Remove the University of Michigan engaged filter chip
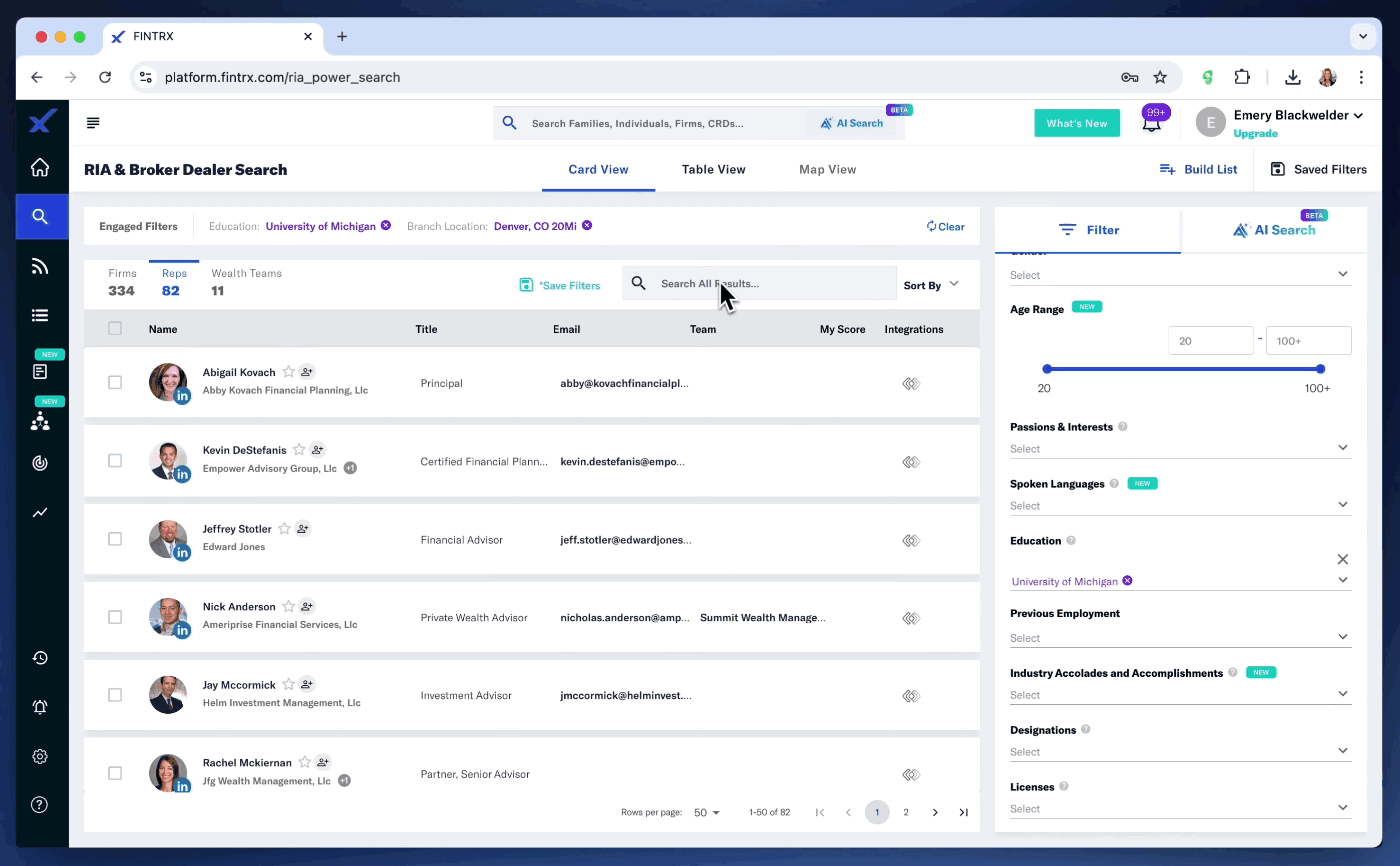This screenshot has width=1400, height=866. pyautogui.click(x=386, y=226)
